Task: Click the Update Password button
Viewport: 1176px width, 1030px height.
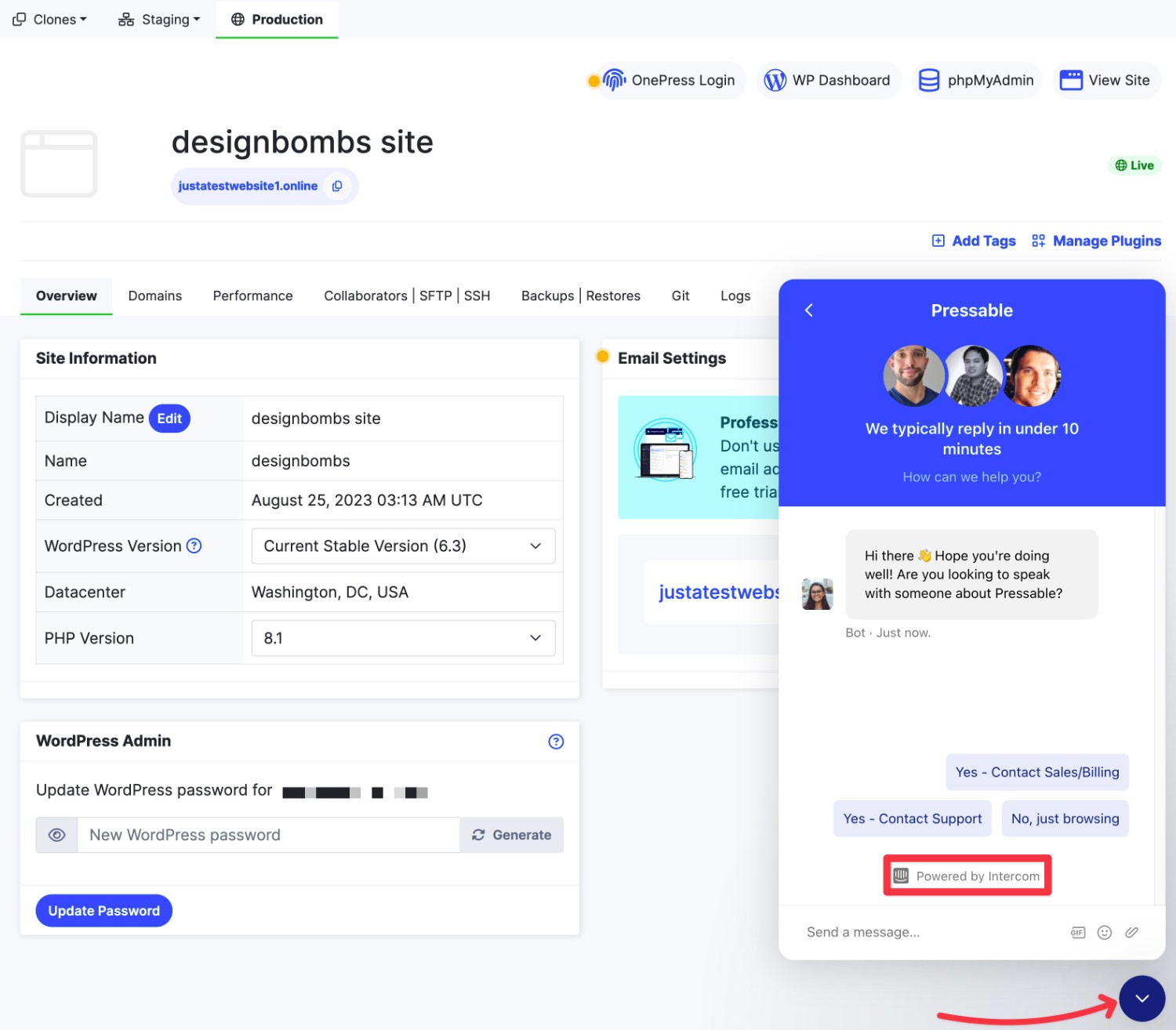Action: (104, 911)
